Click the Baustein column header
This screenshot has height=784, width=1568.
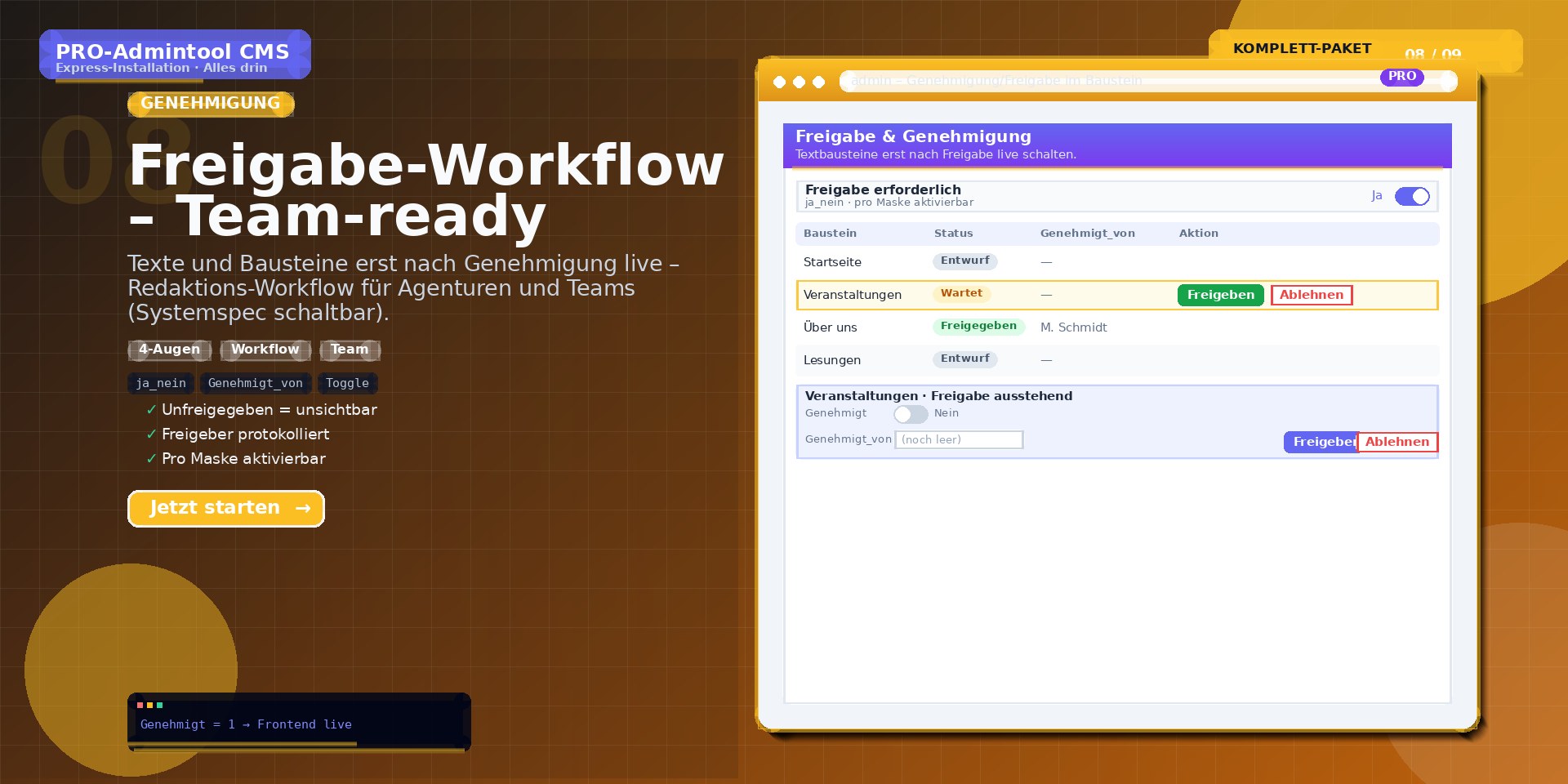tap(830, 234)
